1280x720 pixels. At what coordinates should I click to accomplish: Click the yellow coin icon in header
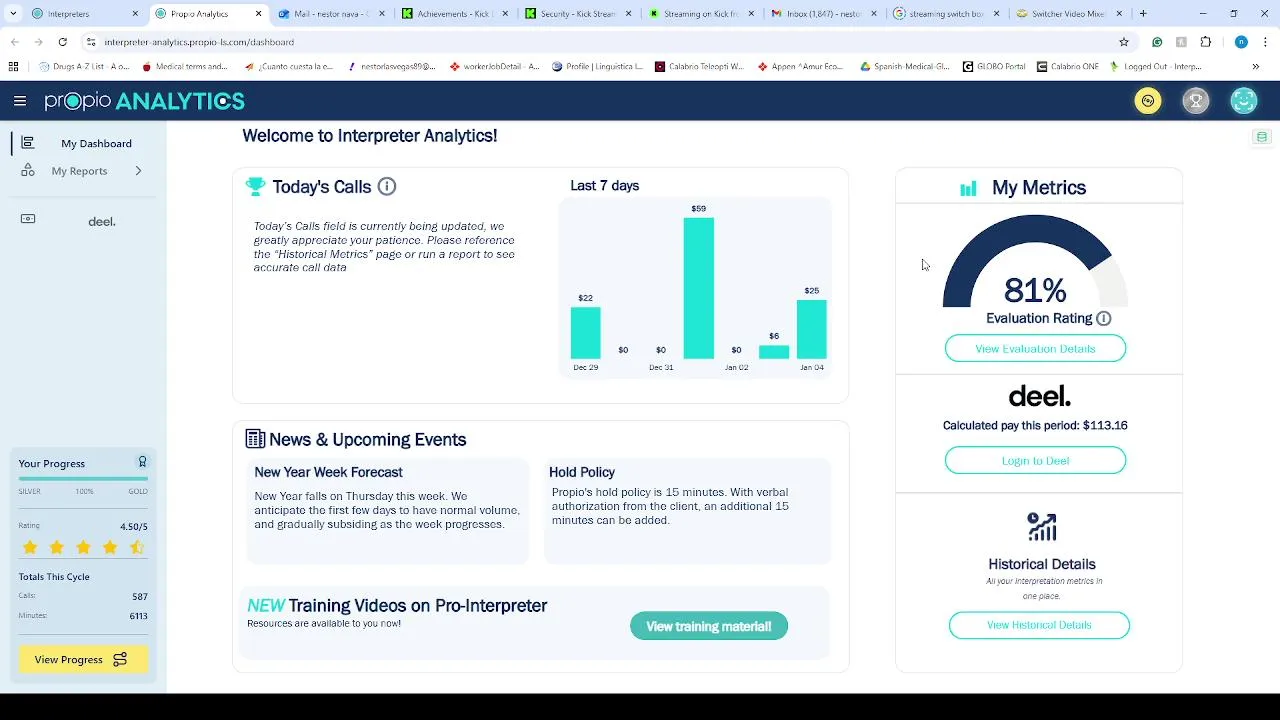[x=1148, y=101]
